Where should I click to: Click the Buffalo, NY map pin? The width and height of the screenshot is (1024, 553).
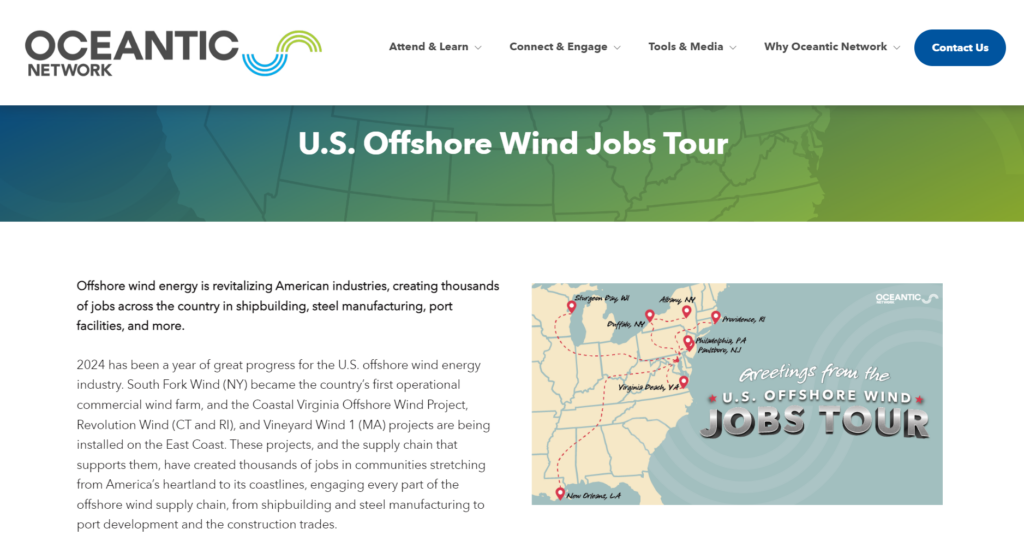click(x=649, y=316)
